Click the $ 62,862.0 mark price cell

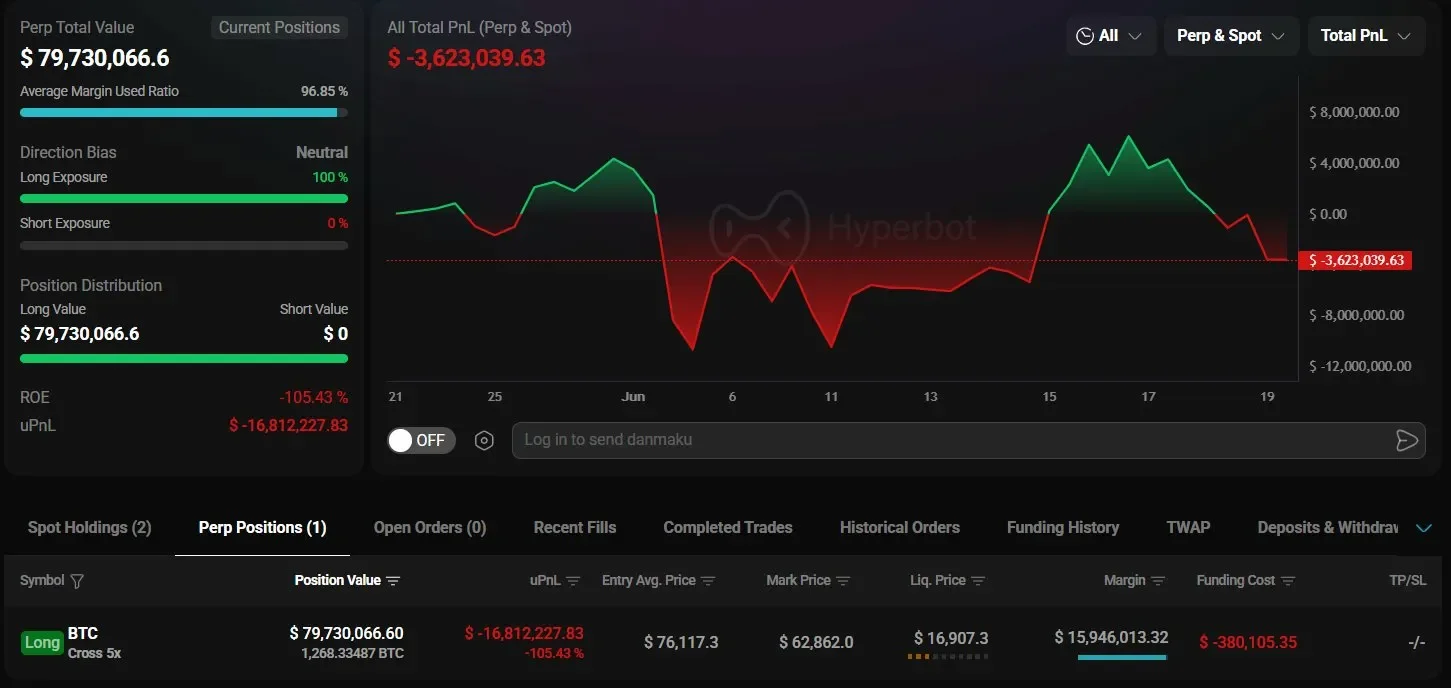[x=816, y=642]
